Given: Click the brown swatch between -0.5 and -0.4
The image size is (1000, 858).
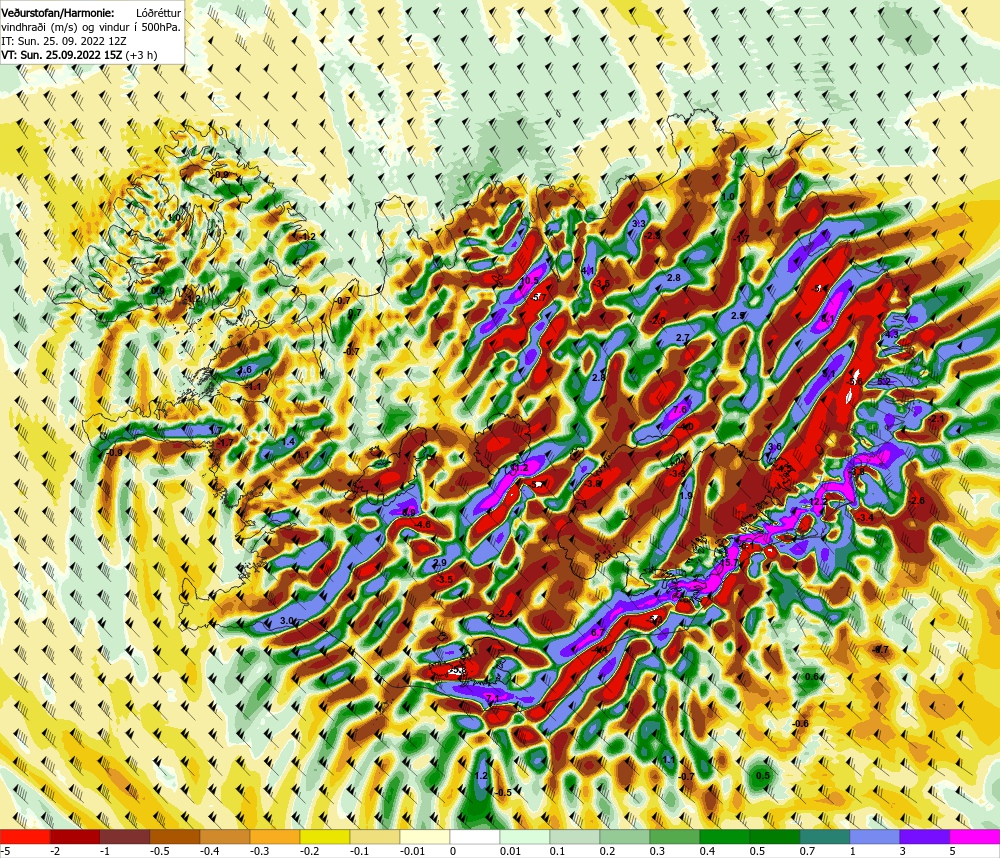Looking at the screenshot, I should point(175,836).
